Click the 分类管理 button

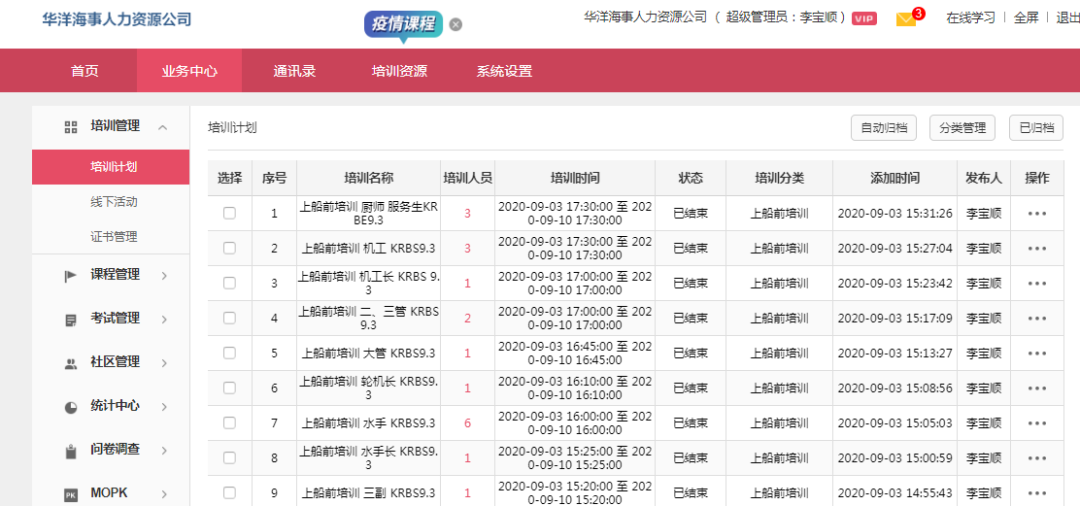pos(962,128)
